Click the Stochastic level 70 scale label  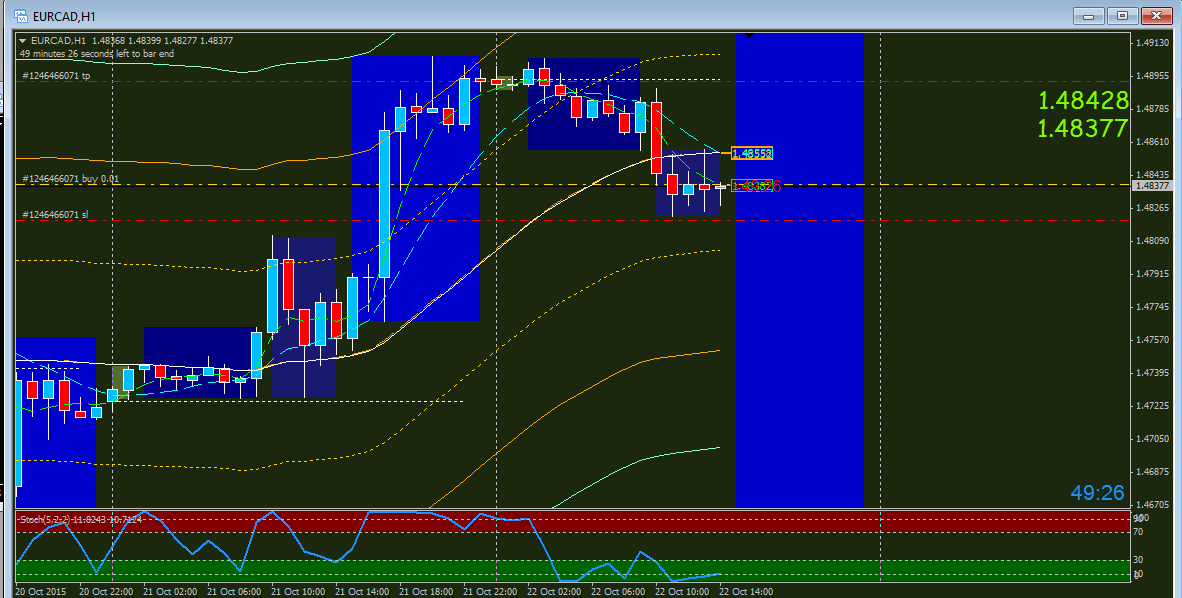coord(1138,532)
